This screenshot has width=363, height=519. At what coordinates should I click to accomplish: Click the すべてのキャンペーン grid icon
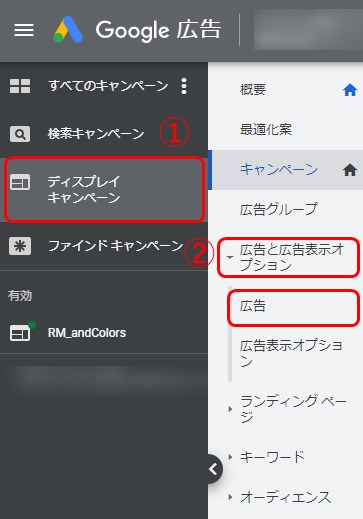20,86
